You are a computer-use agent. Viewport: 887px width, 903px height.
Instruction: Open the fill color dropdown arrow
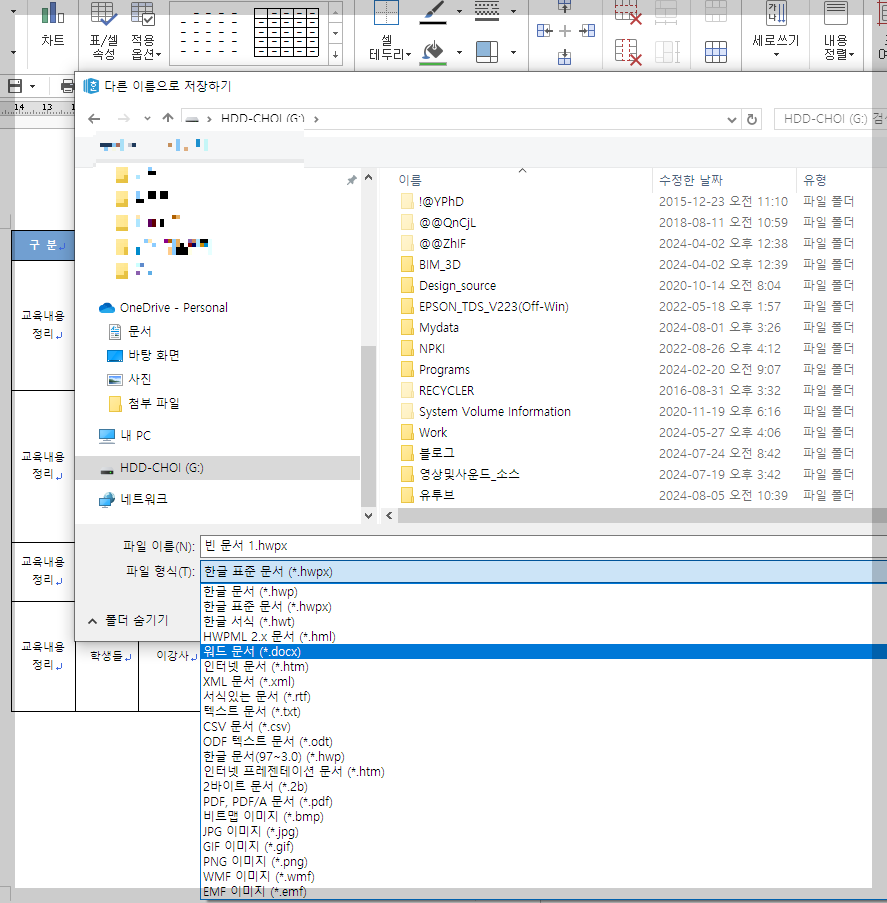[x=459, y=52]
